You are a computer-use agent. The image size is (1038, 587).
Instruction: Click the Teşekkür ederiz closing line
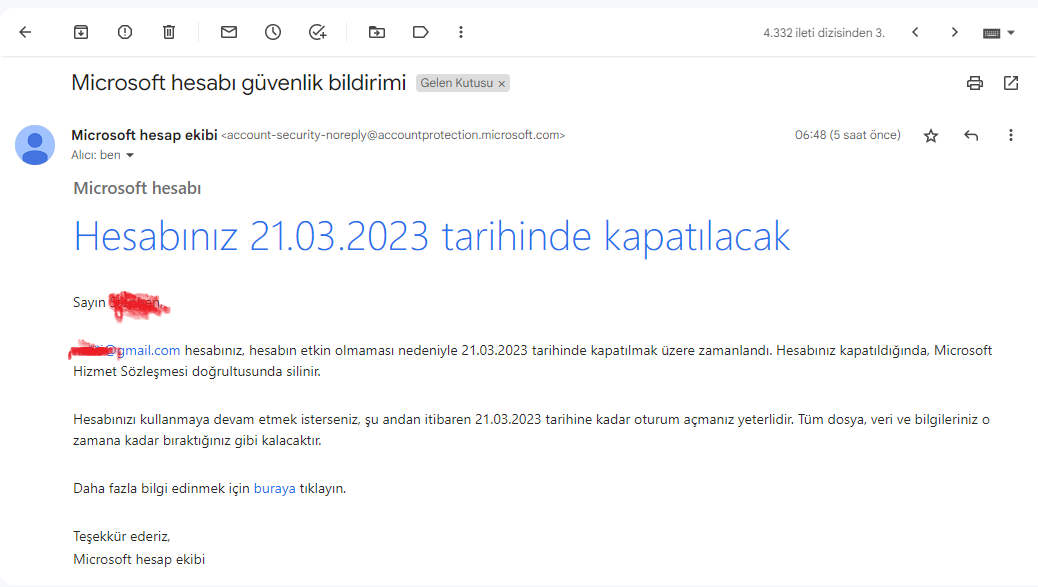(x=122, y=536)
